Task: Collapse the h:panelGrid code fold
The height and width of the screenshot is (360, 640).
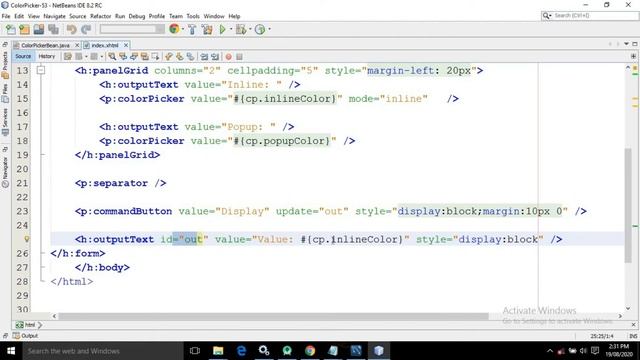Action: (41, 71)
